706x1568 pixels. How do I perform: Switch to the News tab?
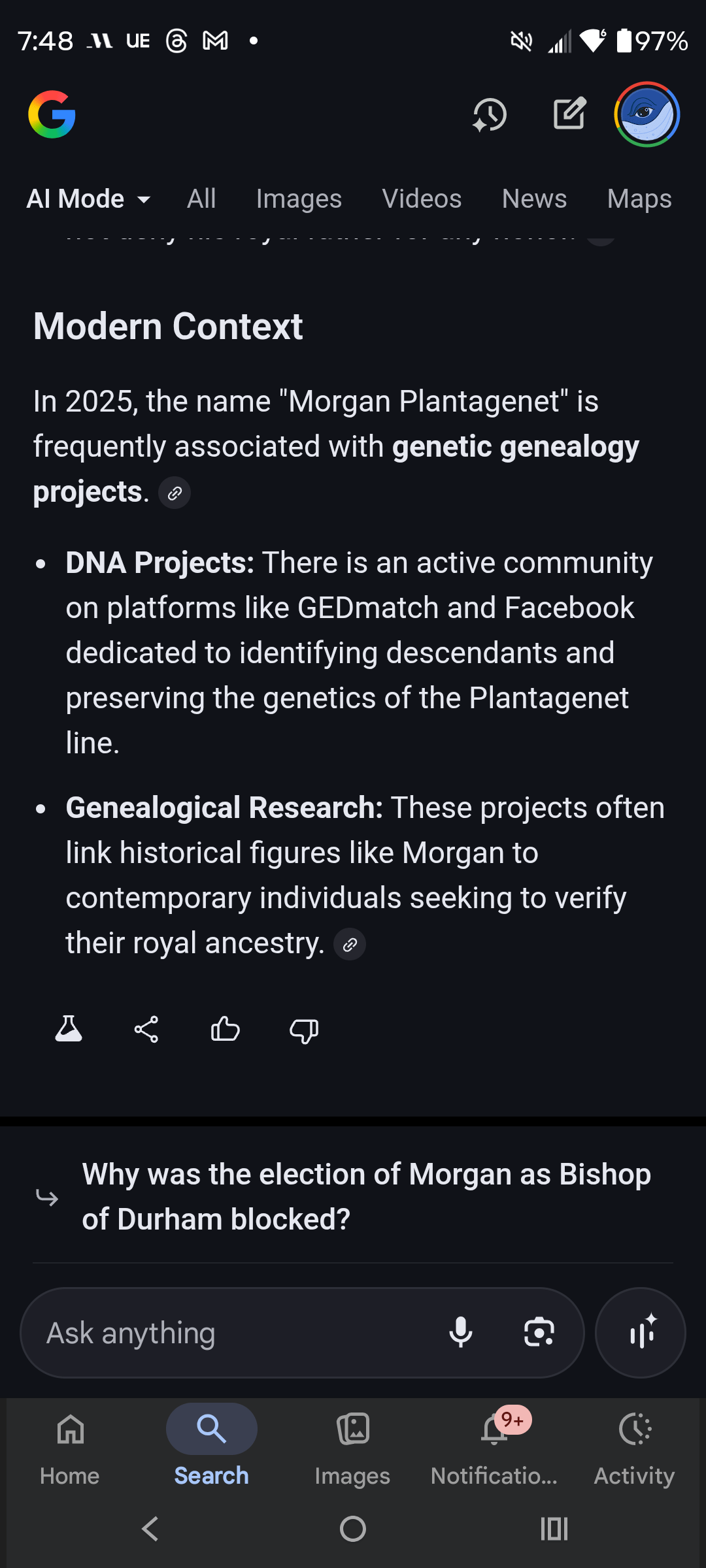(x=534, y=198)
